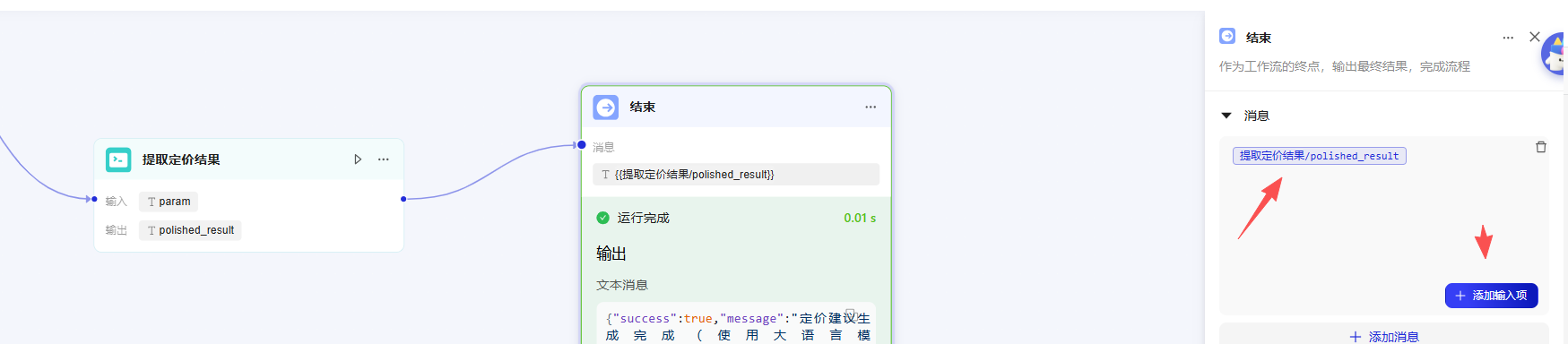
Task: Click the 消息 section heading in side panel
Action: tap(1256, 116)
